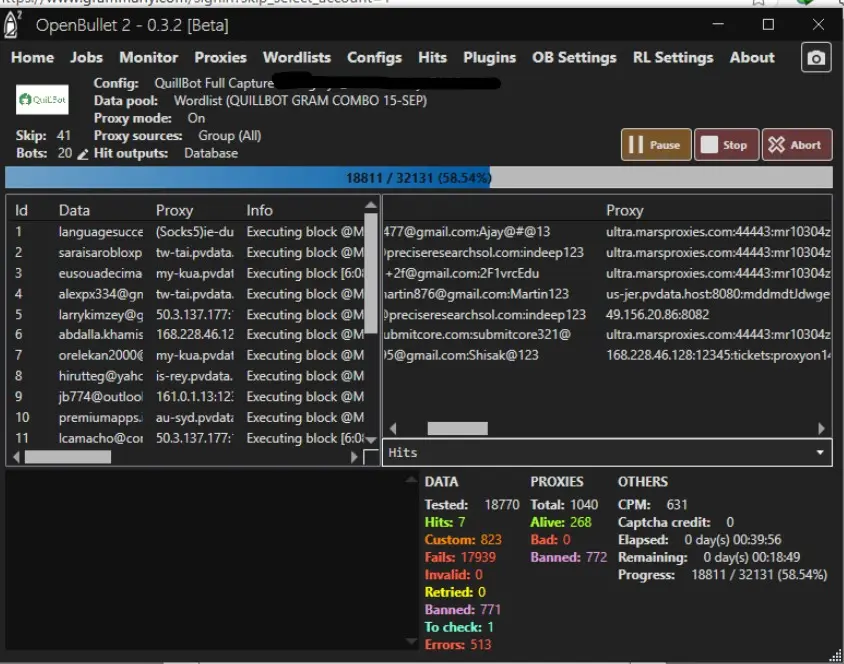This screenshot has height=664, width=844.
Task: Click the pencil edit icon next to Bots
Action: (x=82, y=154)
